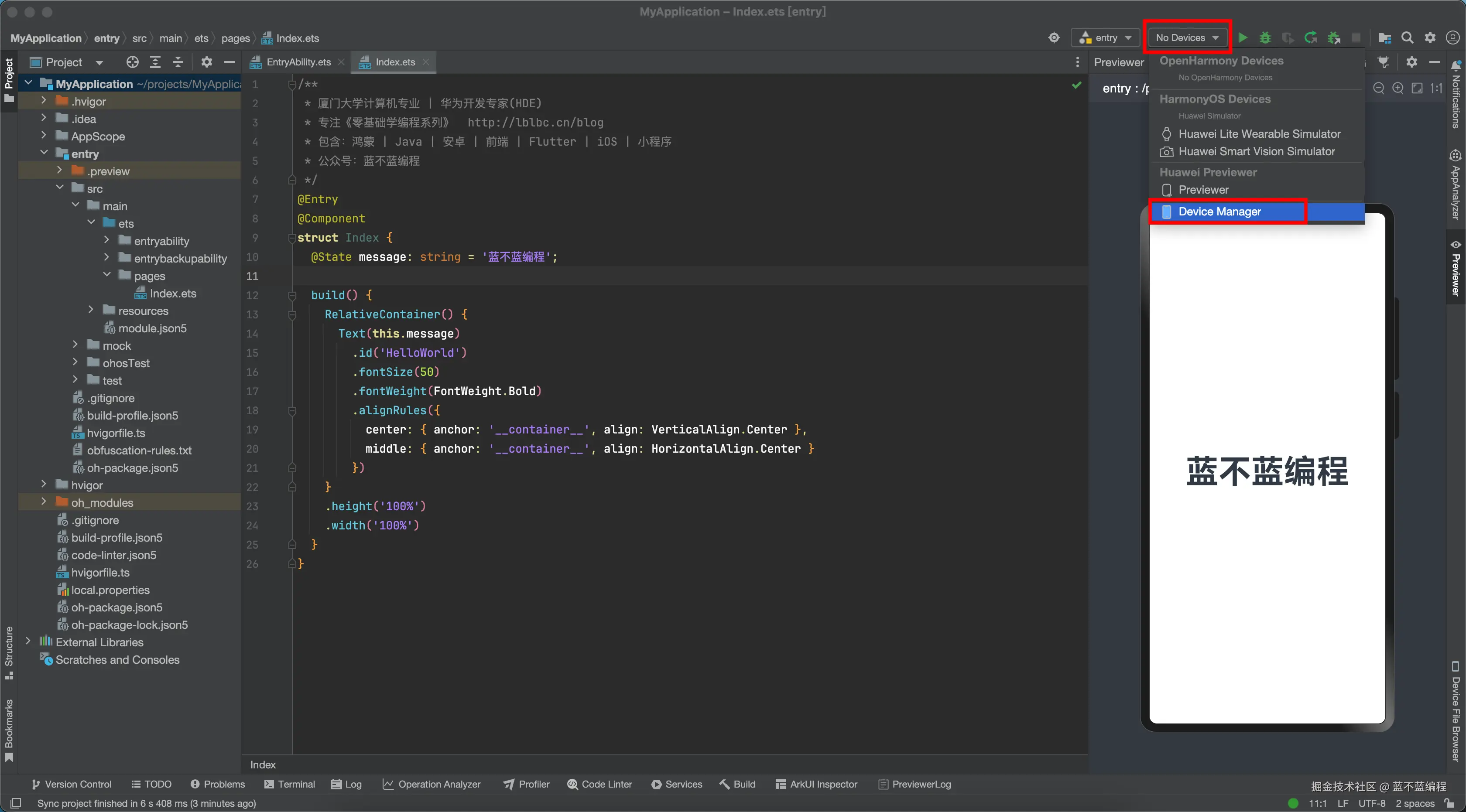Click the Collapse All icon in the Project panel
This screenshot has width=1466, height=812.
[178, 62]
